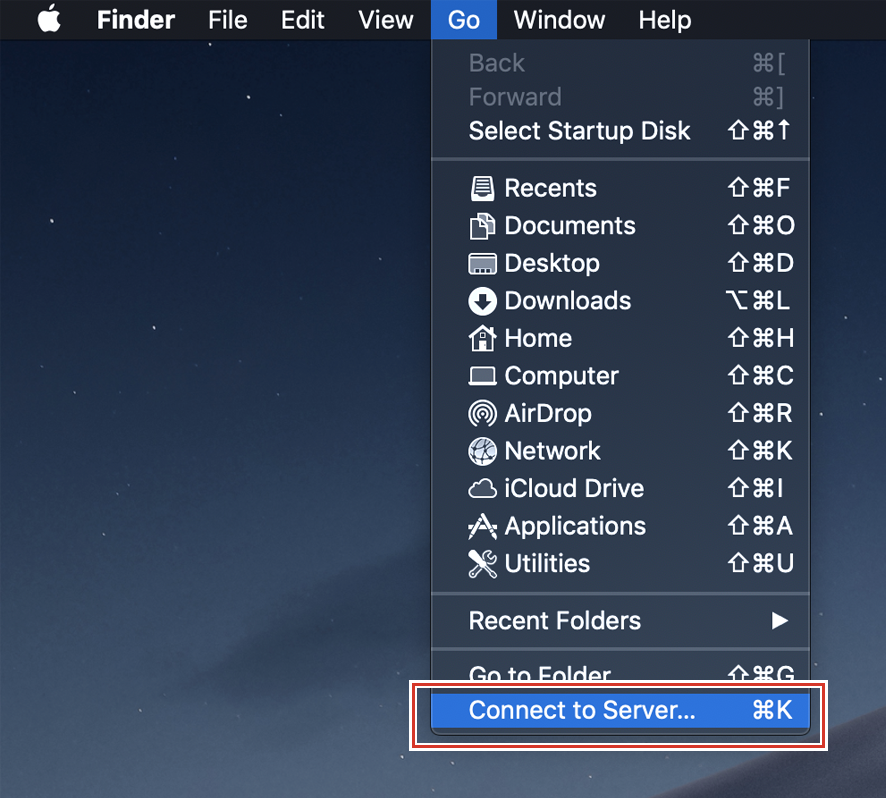This screenshot has width=886, height=798.
Task: Select the Recents menu item icon
Action: (x=481, y=187)
